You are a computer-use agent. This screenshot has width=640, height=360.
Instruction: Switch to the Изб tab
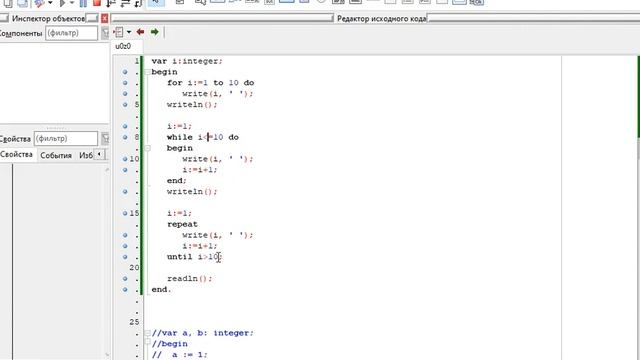86,156
